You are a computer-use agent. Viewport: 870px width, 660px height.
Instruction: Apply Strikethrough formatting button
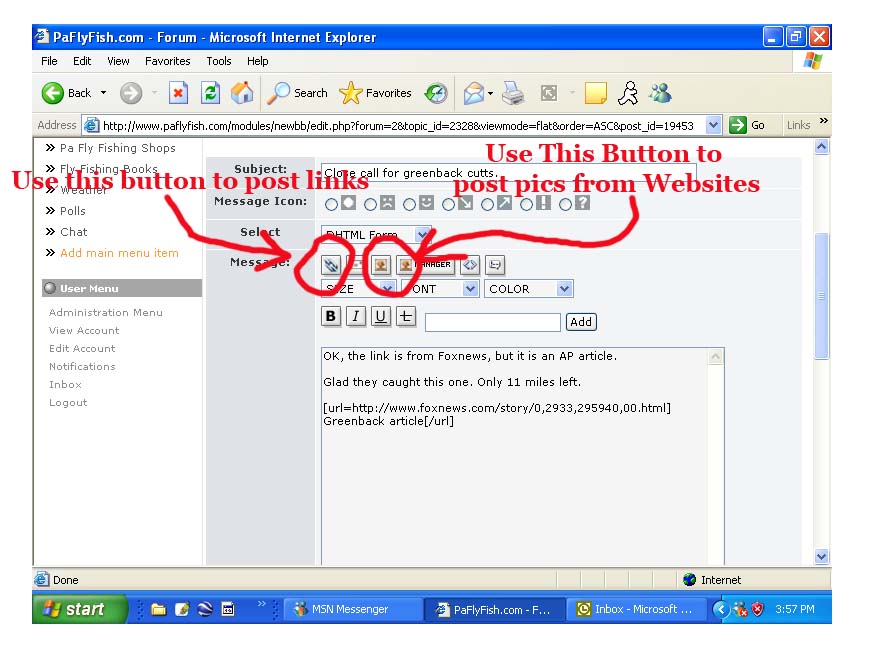click(406, 317)
